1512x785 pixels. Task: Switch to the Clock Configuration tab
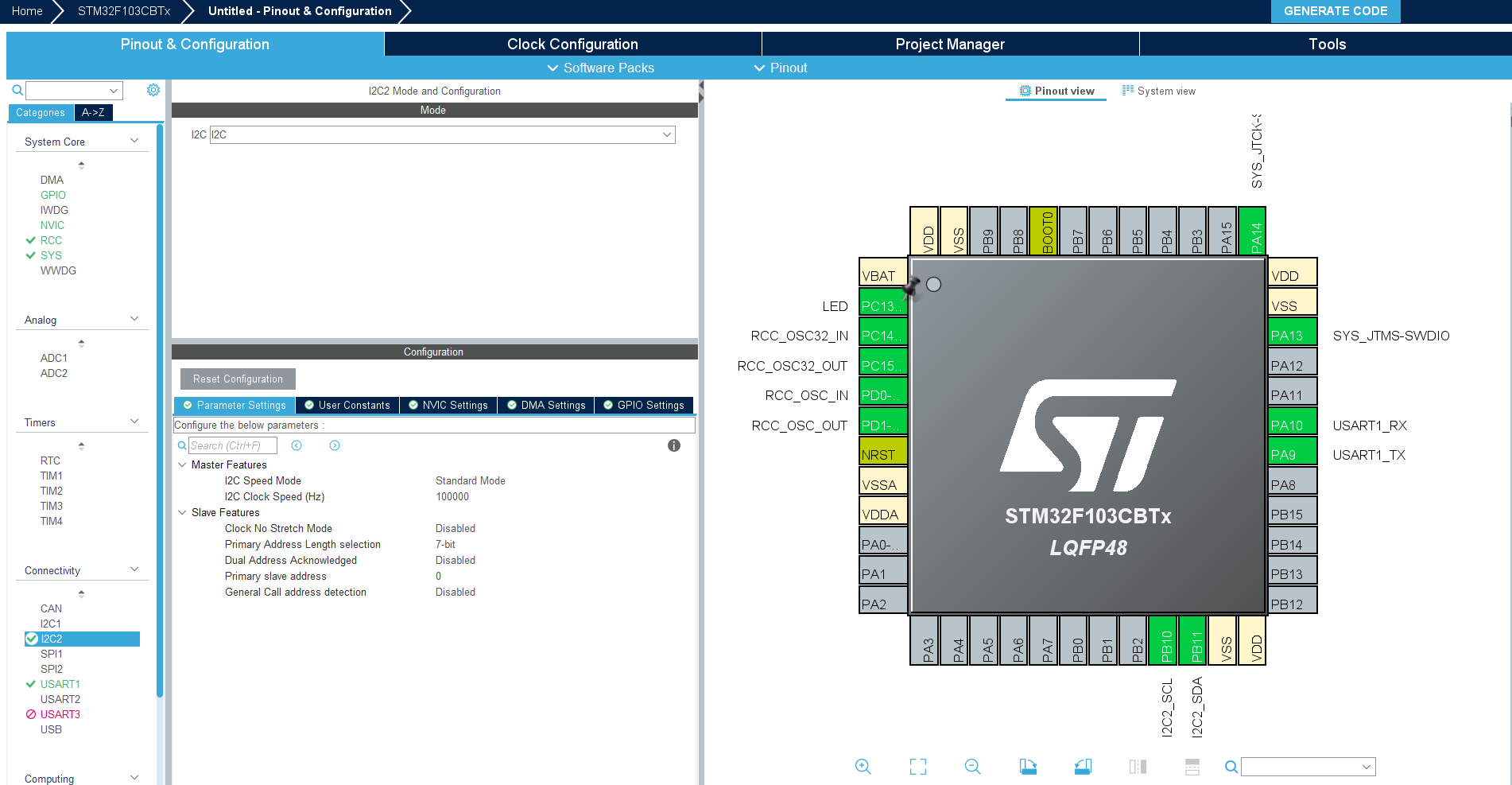coord(572,44)
